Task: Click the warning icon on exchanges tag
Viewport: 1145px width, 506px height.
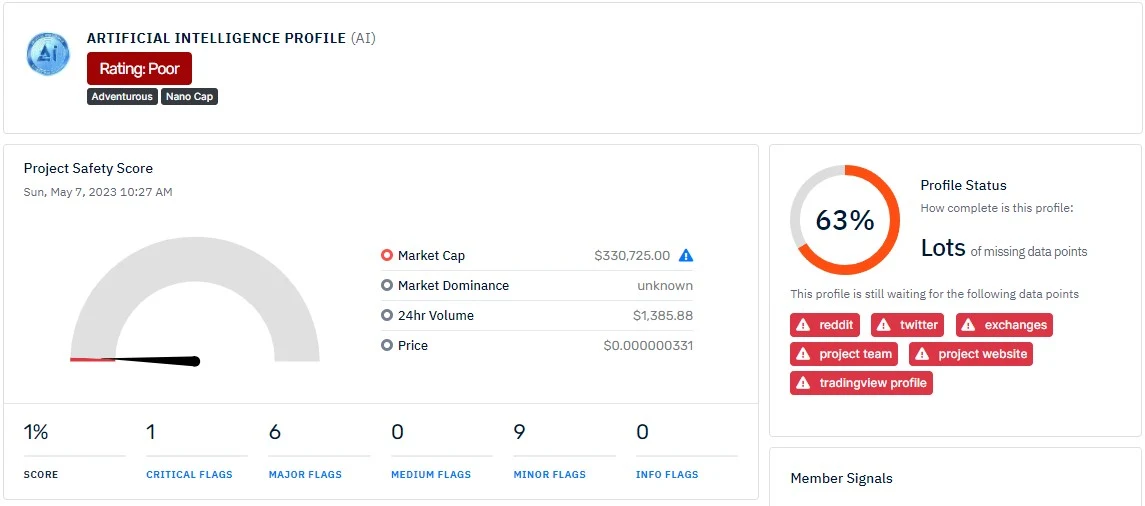Action: 969,325
